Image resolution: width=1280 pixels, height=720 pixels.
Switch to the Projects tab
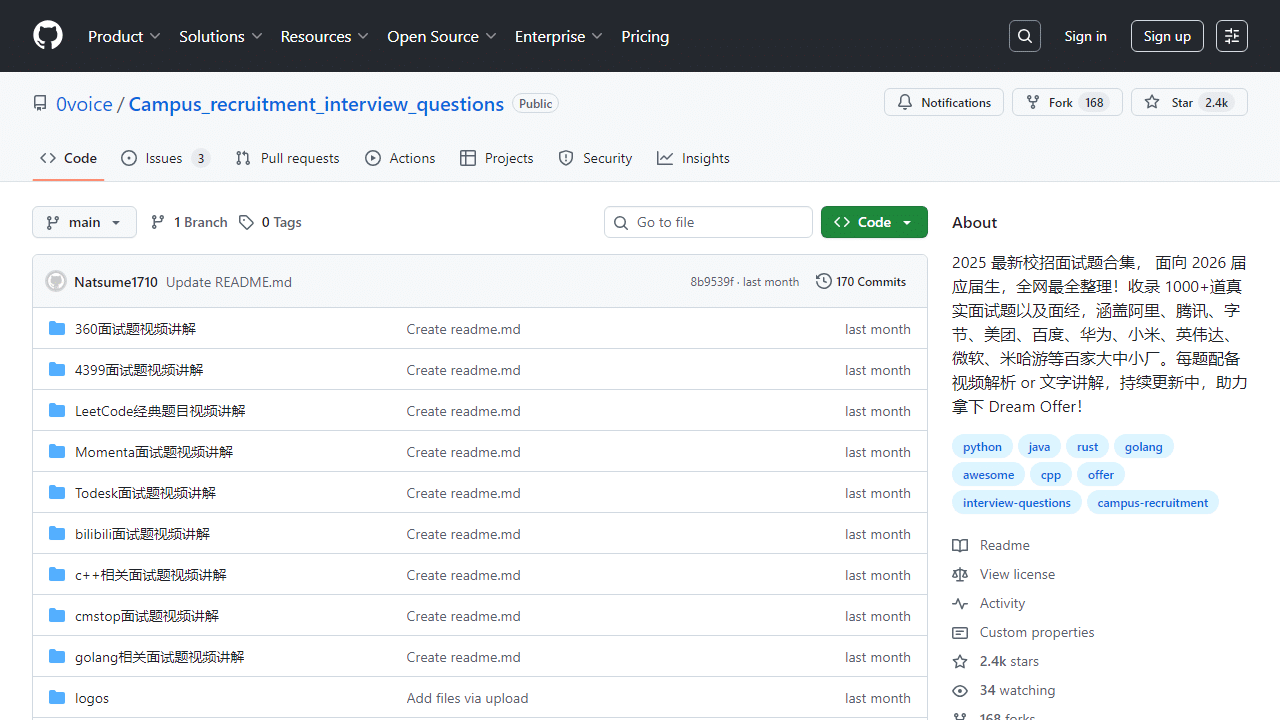coord(497,158)
